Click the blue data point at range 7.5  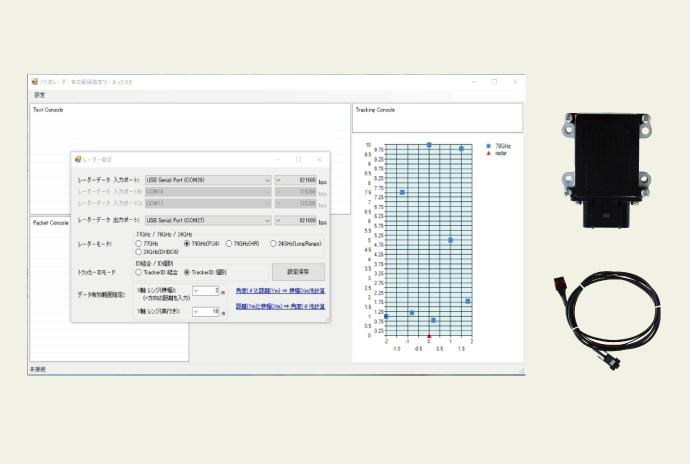pyautogui.click(x=402, y=192)
